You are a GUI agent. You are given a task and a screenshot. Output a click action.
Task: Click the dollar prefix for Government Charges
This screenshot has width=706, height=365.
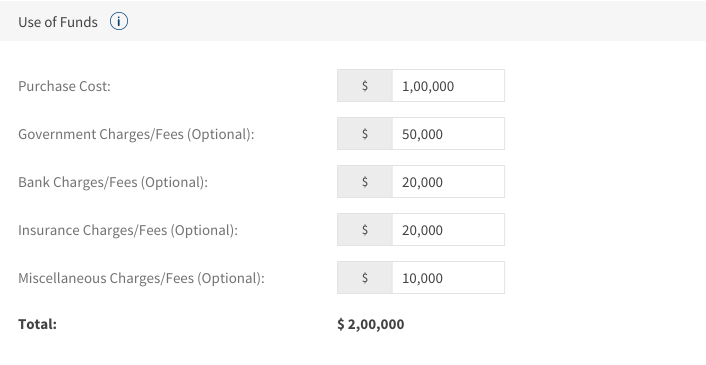pos(365,134)
